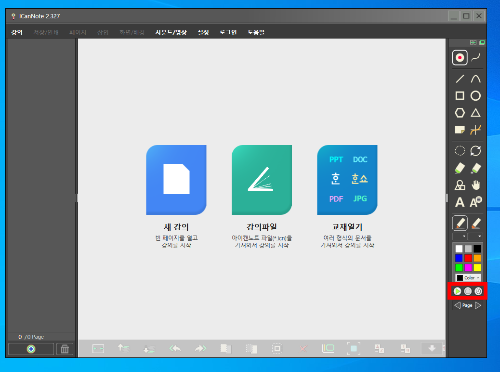Select the hand pan tool
Image resolution: width=500 pixels, height=372 pixels.
tap(476, 185)
